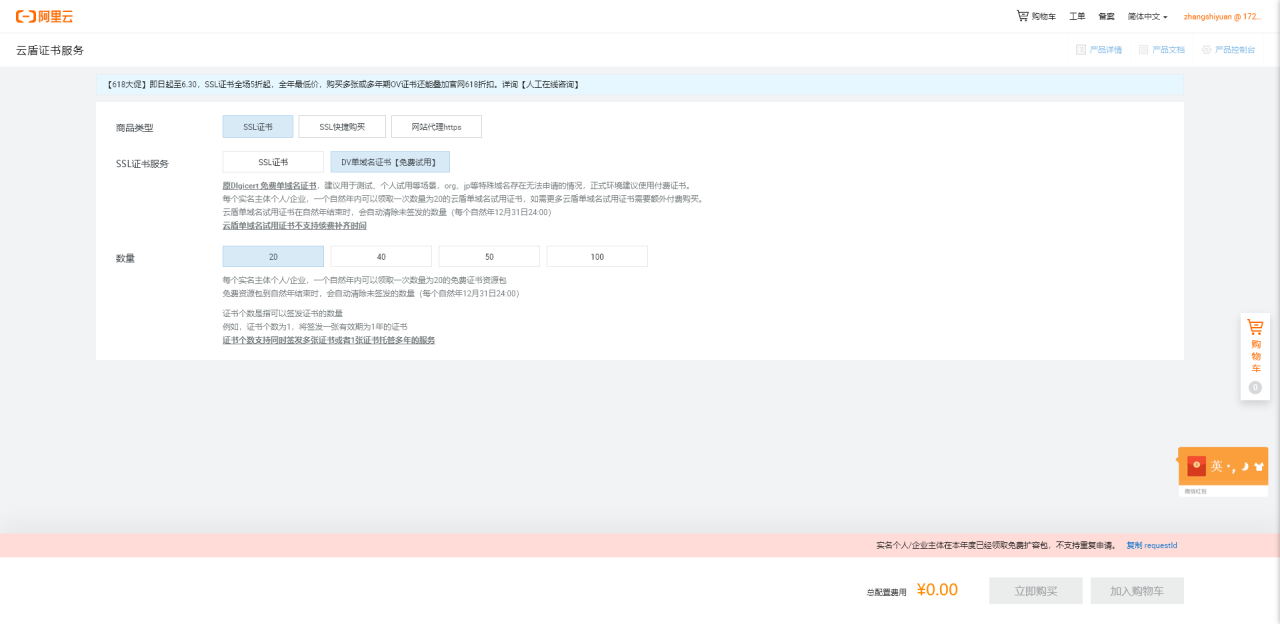The height and width of the screenshot is (624, 1280).
Task: Click the WeChat red envelope promo icon
Action: [1196, 465]
